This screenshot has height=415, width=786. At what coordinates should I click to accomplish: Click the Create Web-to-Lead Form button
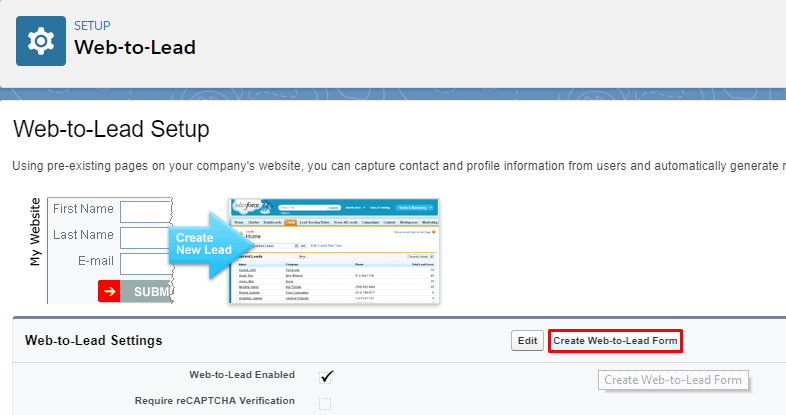[615, 341]
